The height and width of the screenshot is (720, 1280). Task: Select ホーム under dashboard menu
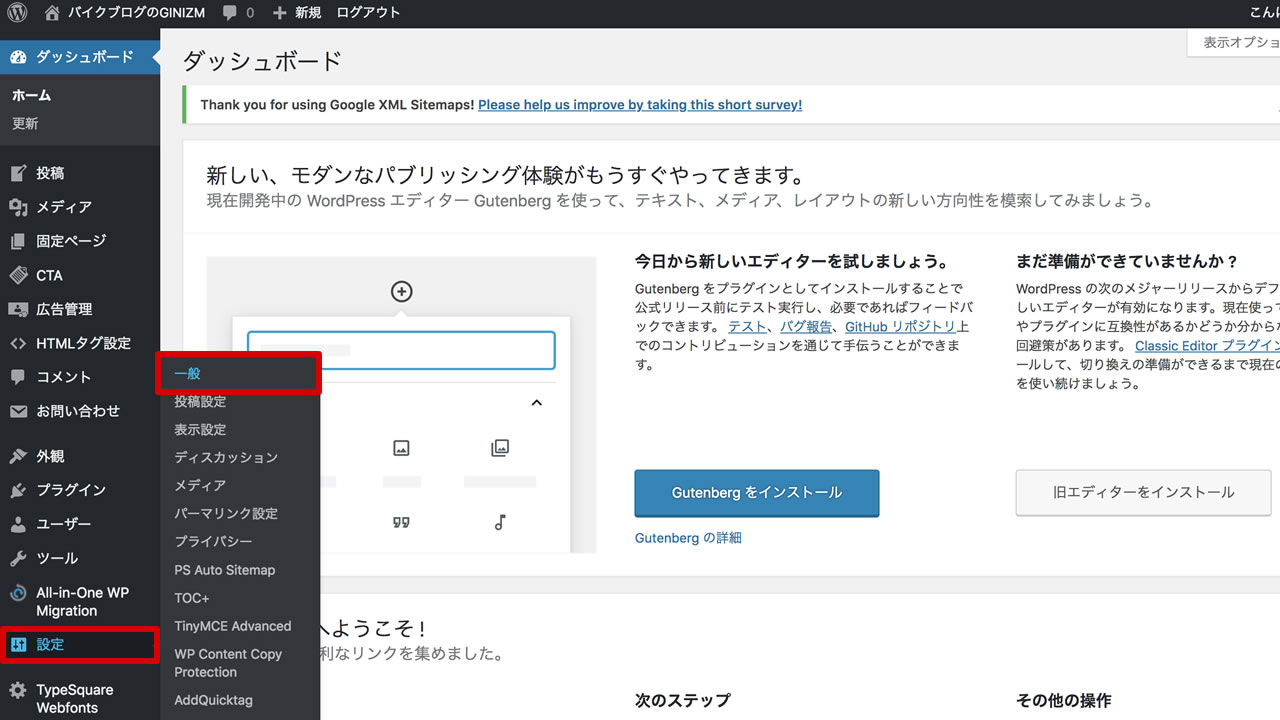coord(32,96)
